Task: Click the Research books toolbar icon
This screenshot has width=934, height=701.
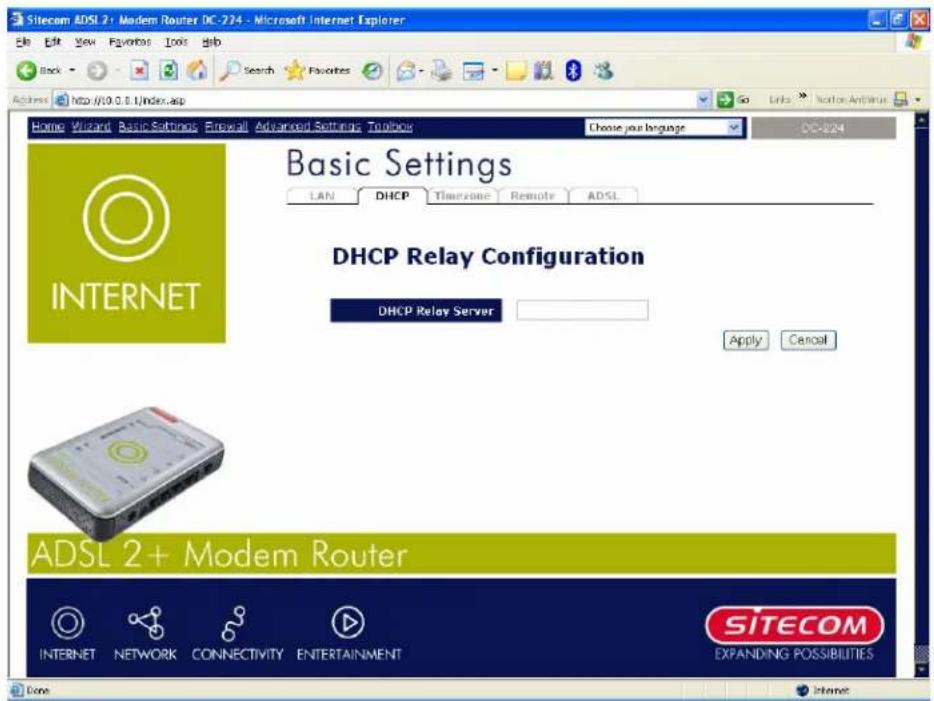Action: pyautogui.click(x=543, y=71)
